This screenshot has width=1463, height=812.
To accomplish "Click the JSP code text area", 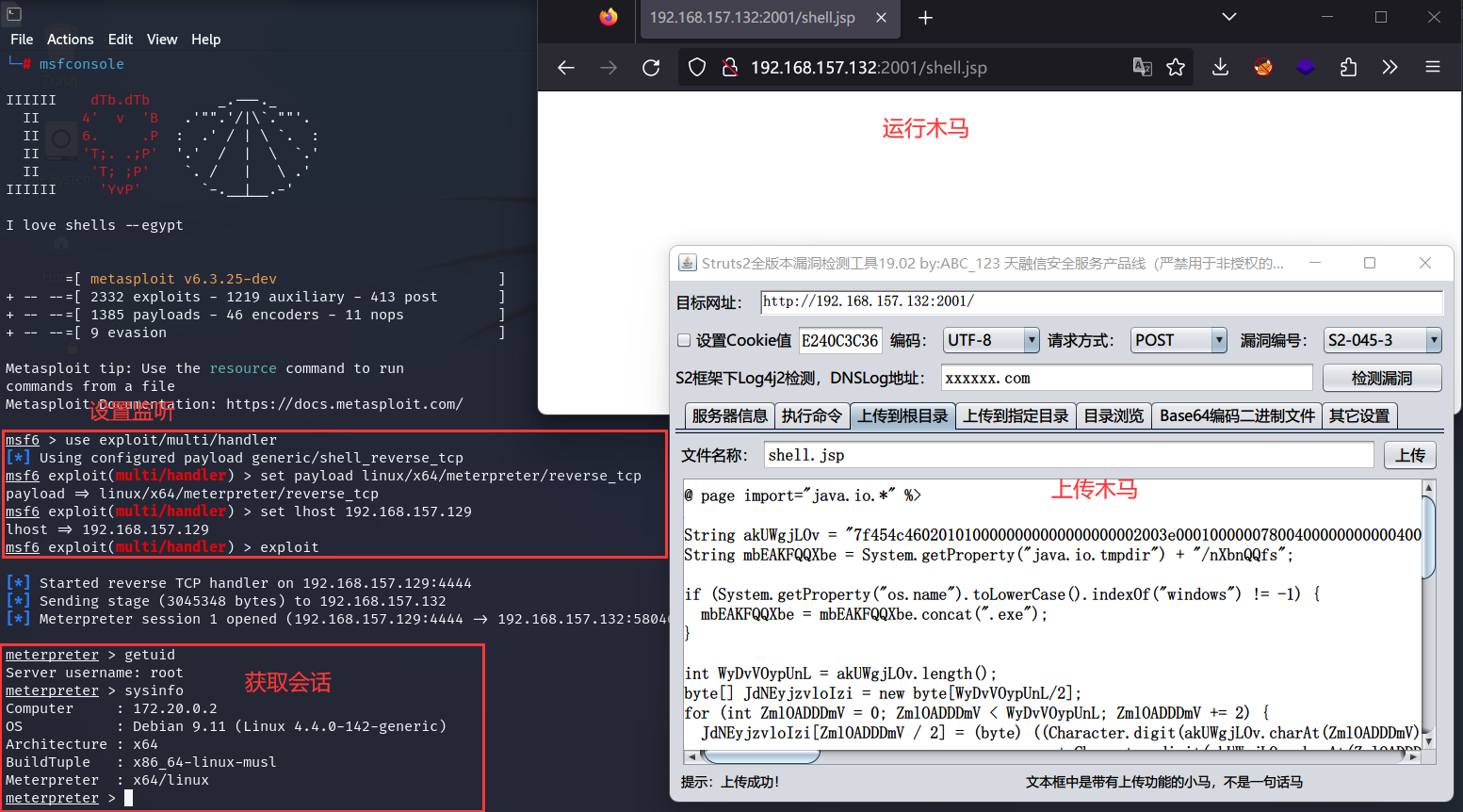I will pos(1051,614).
